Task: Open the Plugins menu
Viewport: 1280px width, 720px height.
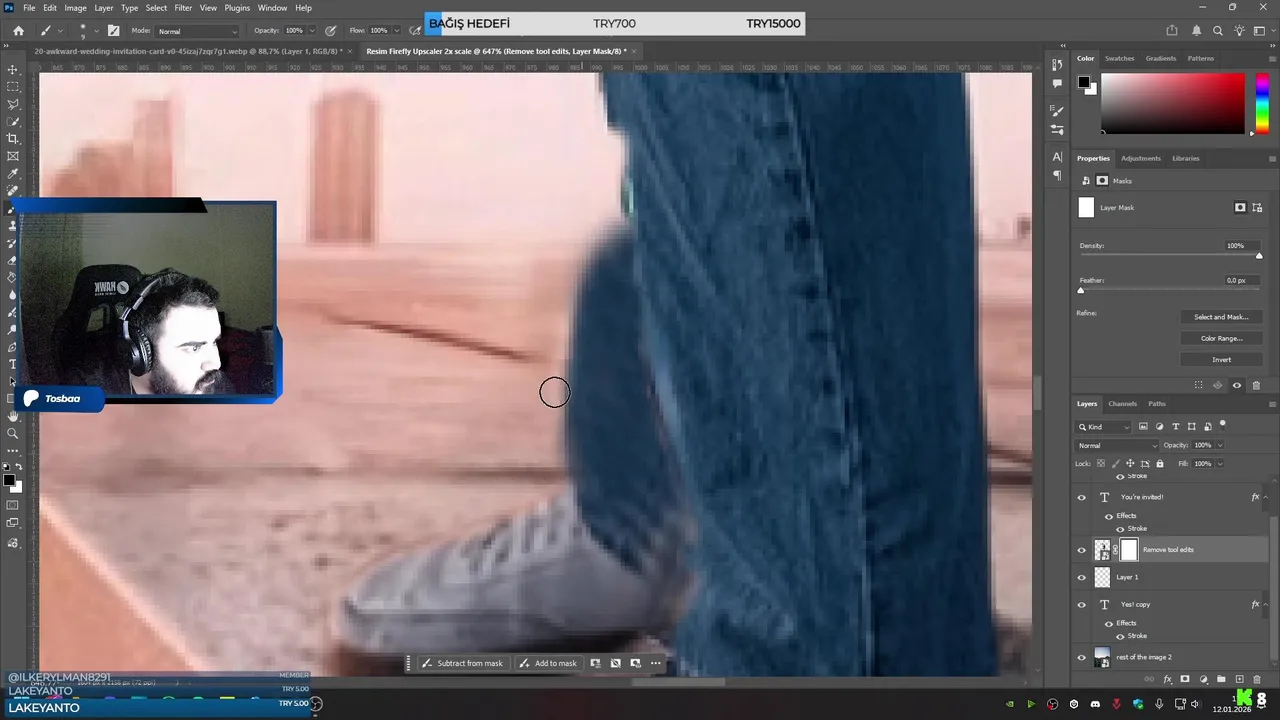Action: [x=237, y=8]
